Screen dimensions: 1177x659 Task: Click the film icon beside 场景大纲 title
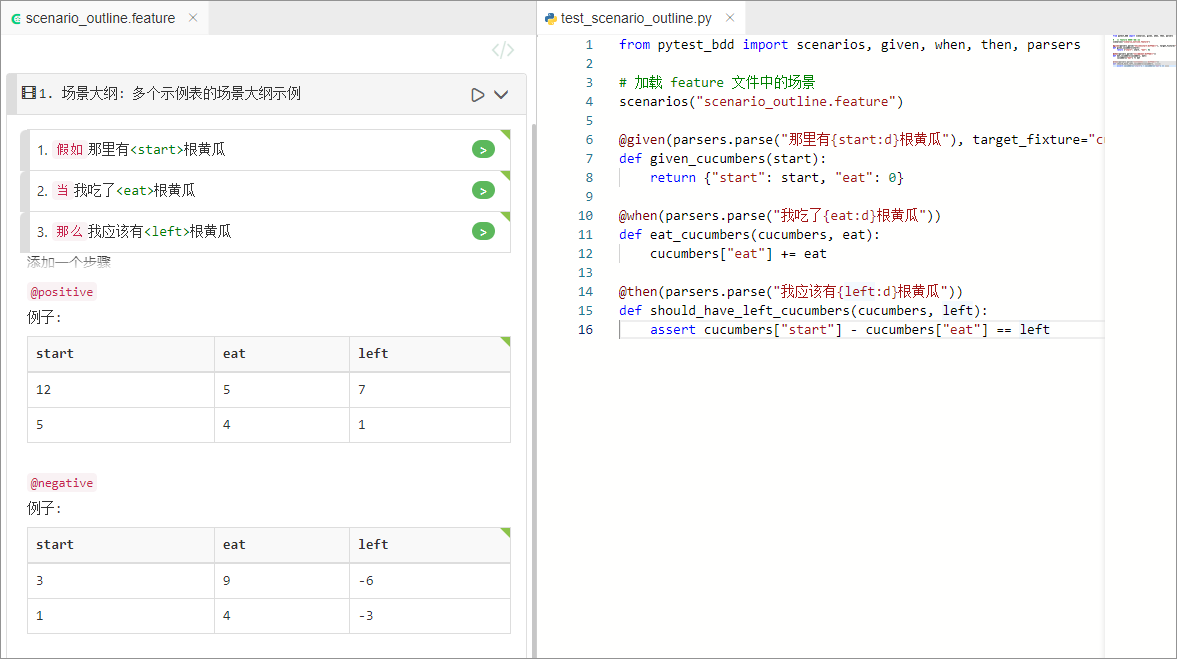28,93
